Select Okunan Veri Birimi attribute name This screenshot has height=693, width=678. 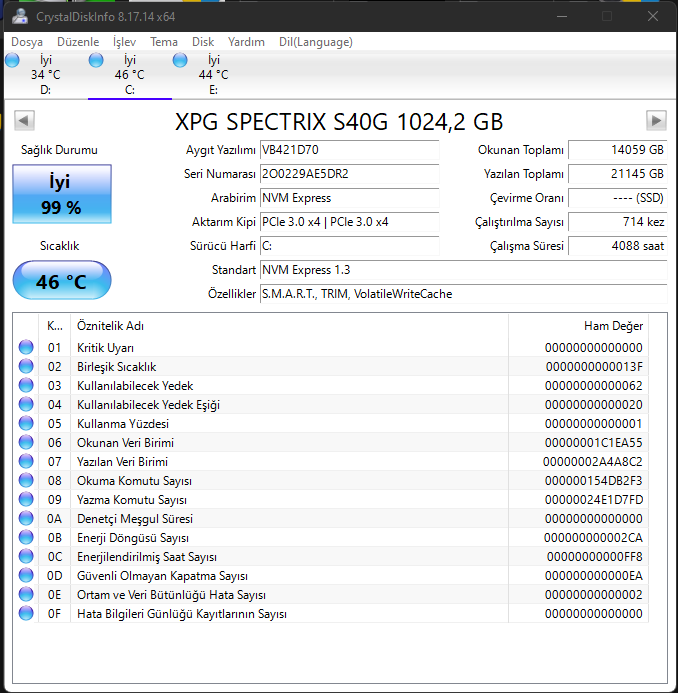(x=125, y=443)
